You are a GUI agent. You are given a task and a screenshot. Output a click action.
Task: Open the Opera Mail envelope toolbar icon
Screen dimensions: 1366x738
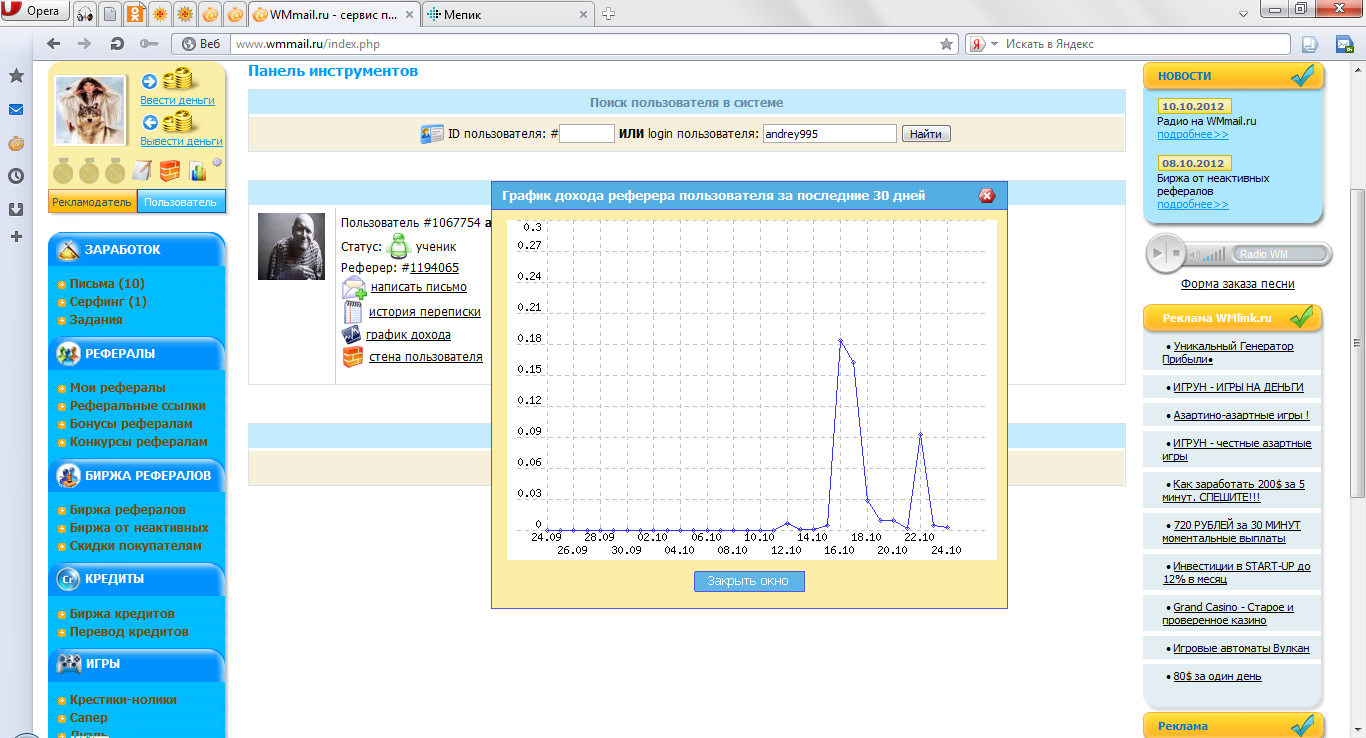point(1344,44)
